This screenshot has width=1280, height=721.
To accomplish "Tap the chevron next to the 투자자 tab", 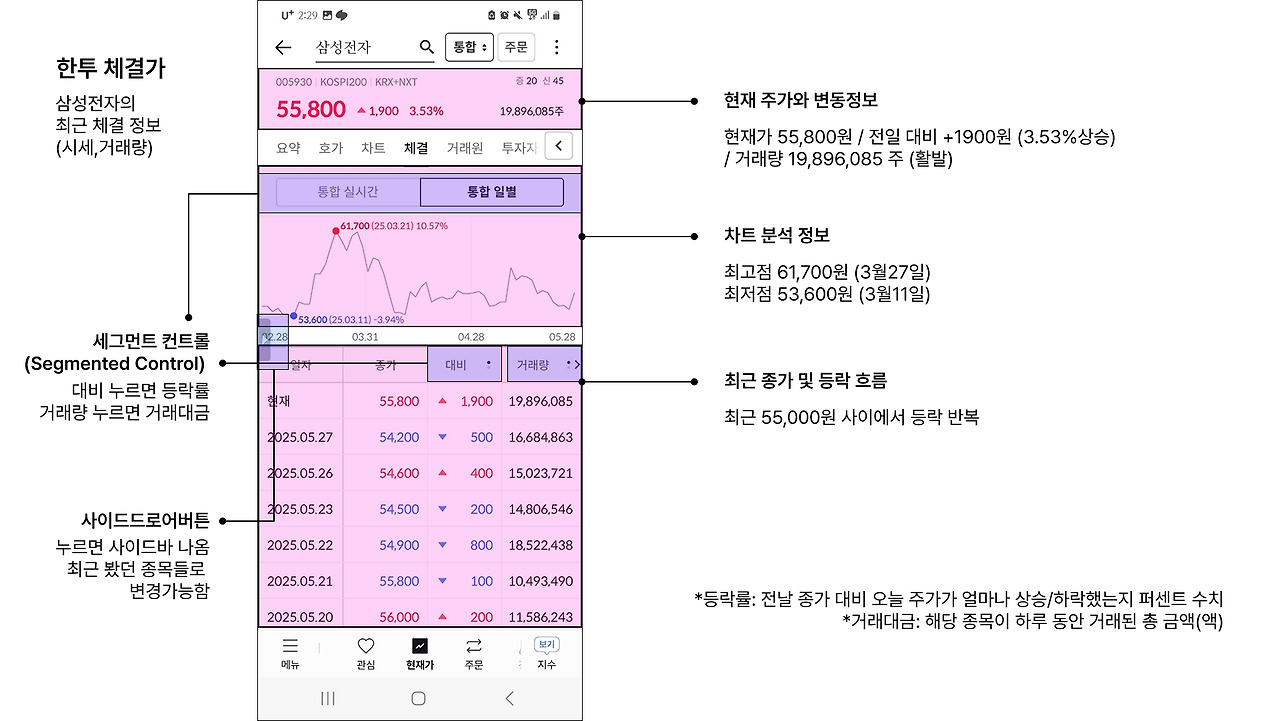I will point(558,146).
